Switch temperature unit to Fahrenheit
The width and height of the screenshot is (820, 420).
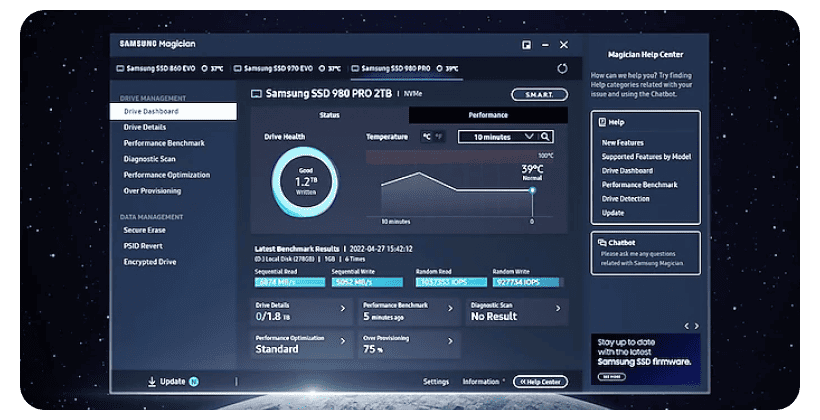click(x=439, y=137)
